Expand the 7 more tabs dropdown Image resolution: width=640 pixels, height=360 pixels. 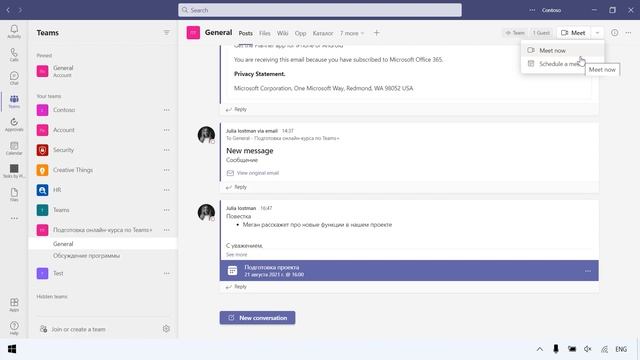[352, 33]
